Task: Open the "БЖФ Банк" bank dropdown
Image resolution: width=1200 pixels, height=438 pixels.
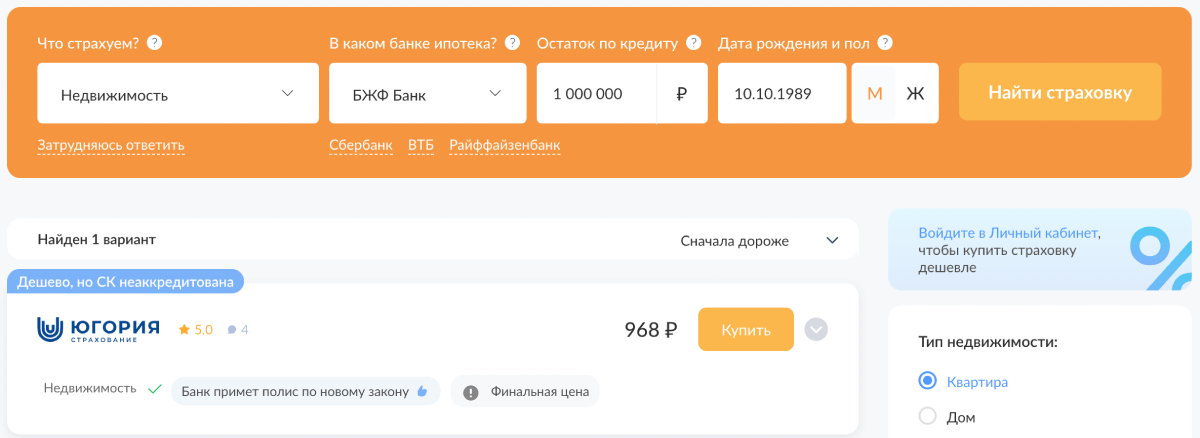Action: (427, 94)
